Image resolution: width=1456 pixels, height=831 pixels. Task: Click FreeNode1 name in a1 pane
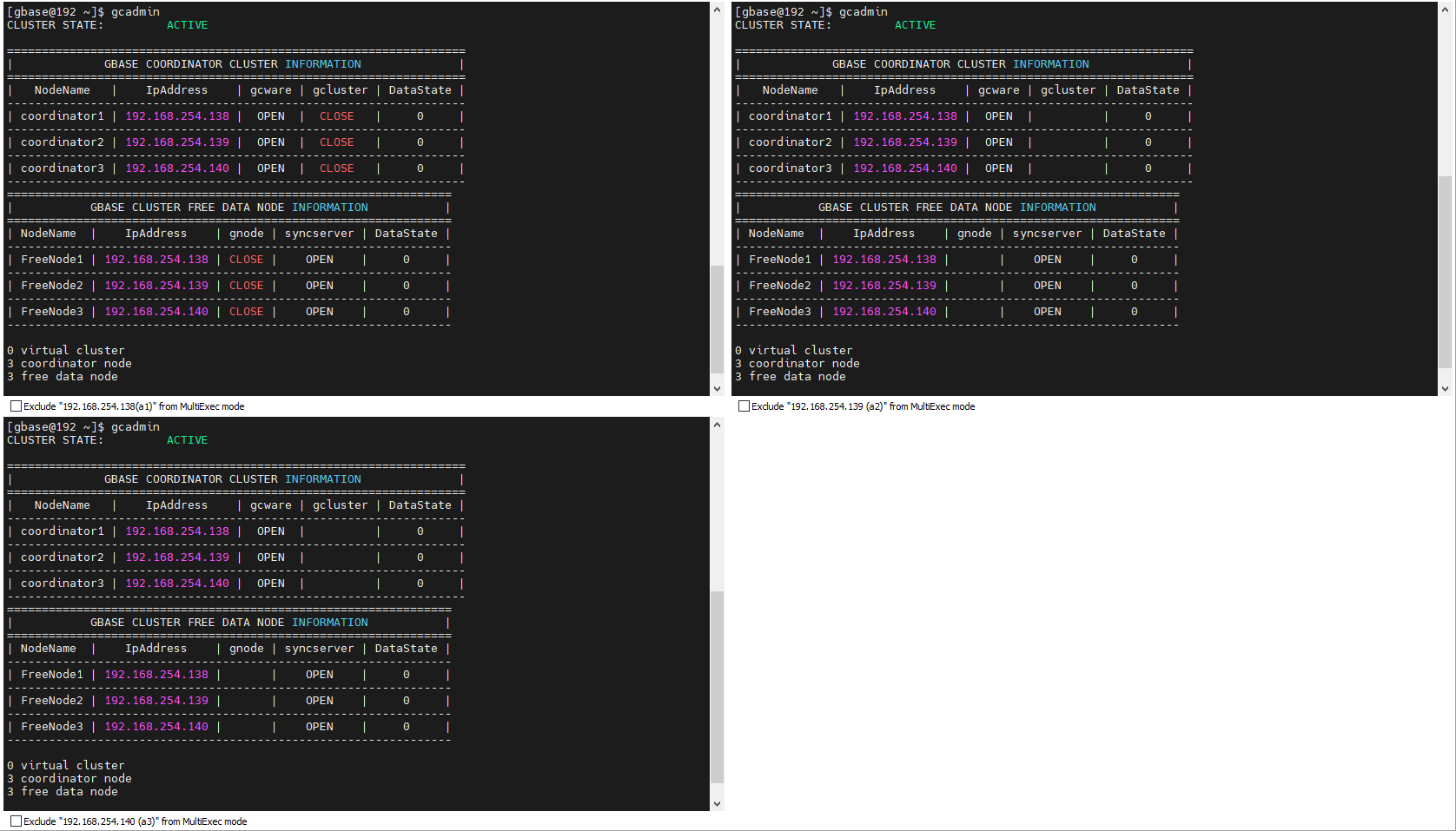pos(52,260)
